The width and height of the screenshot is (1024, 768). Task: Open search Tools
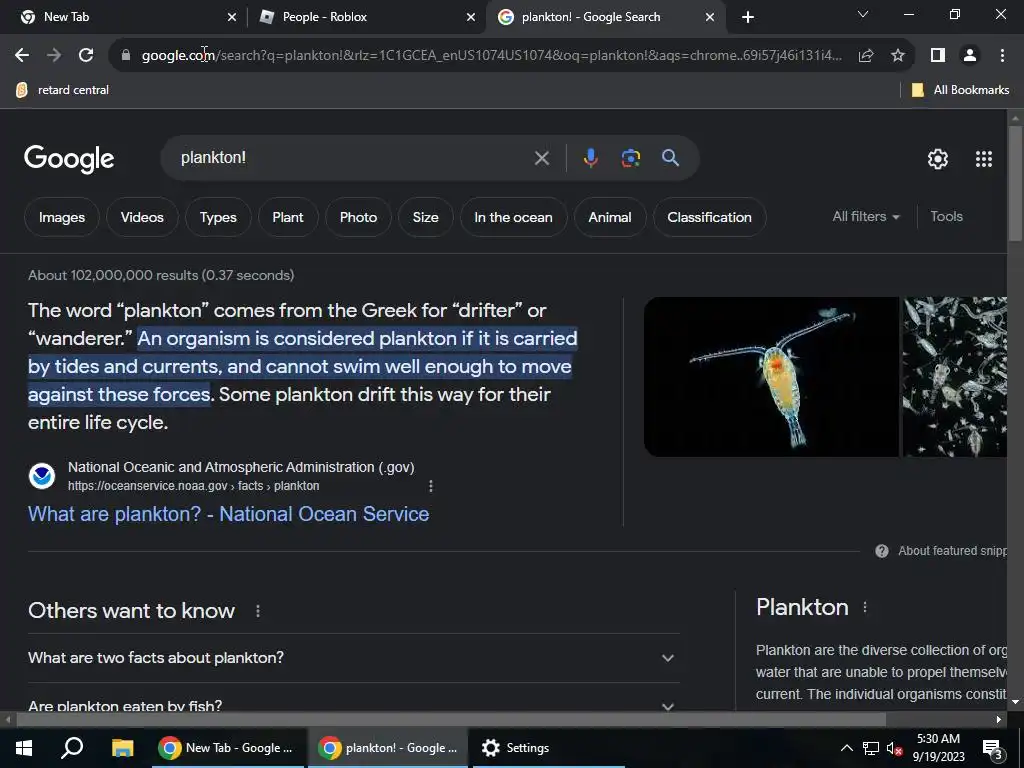click(x=946, y=217)
